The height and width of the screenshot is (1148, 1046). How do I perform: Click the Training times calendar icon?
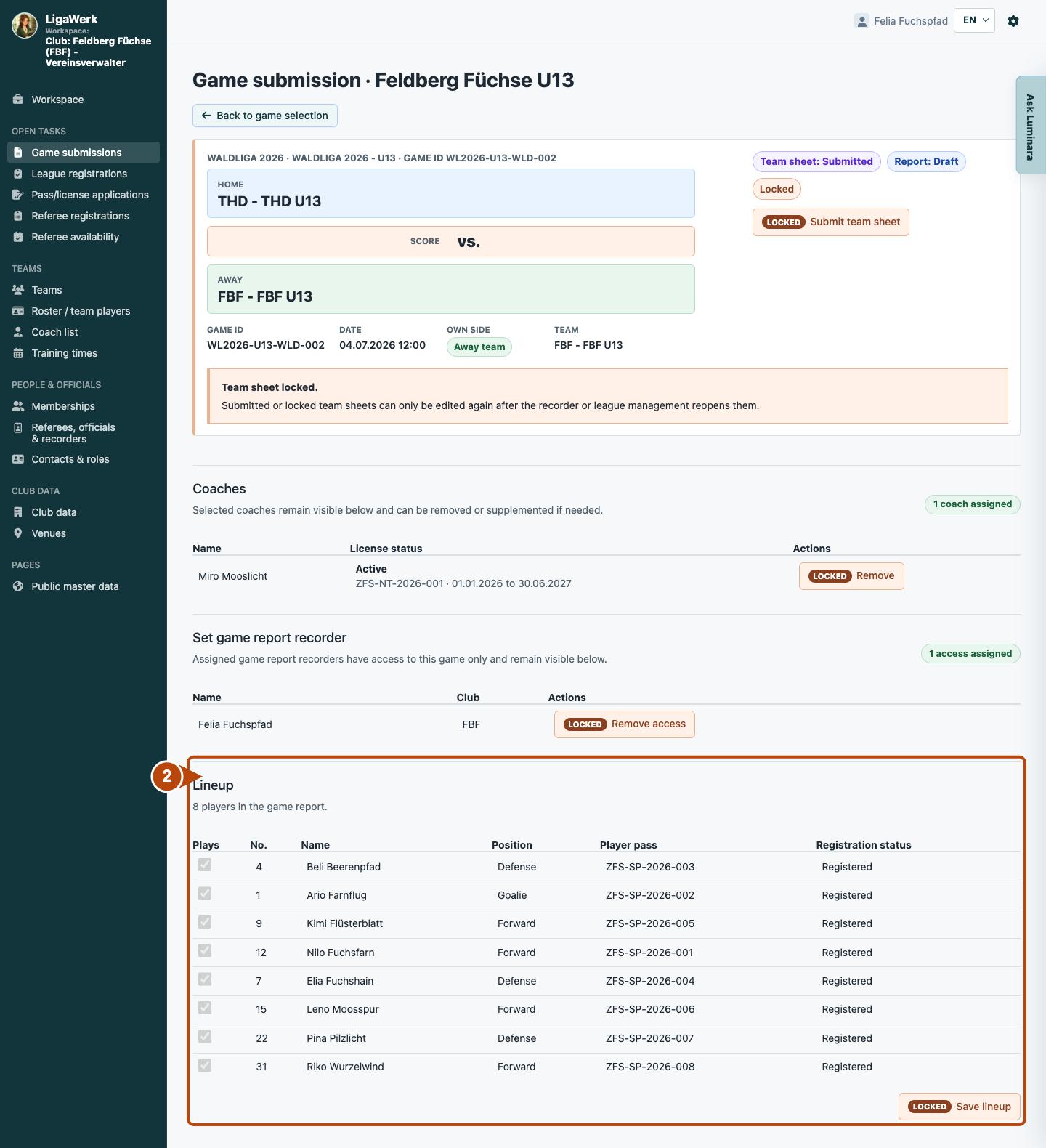[18, 353]
